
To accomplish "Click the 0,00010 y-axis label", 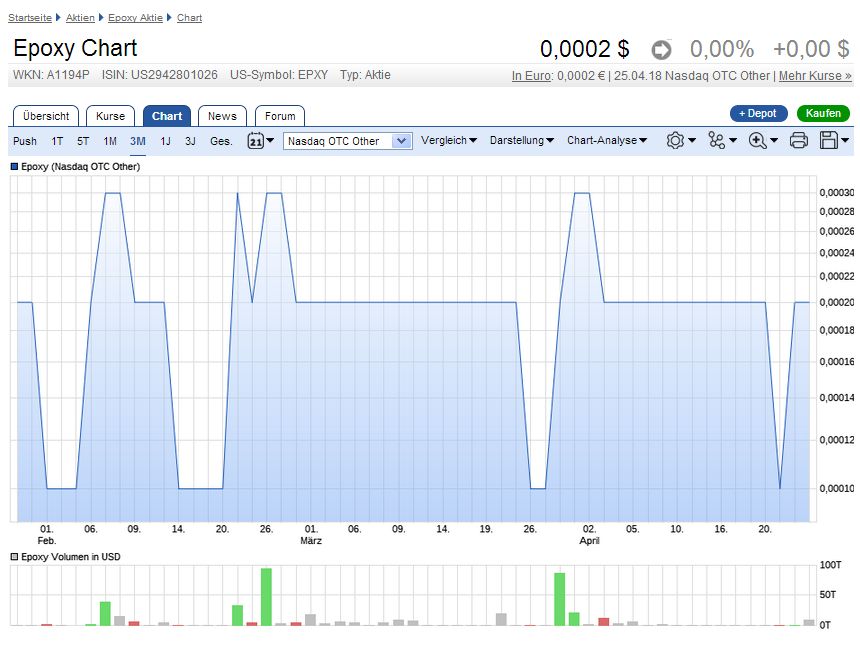I will point(836,488).
